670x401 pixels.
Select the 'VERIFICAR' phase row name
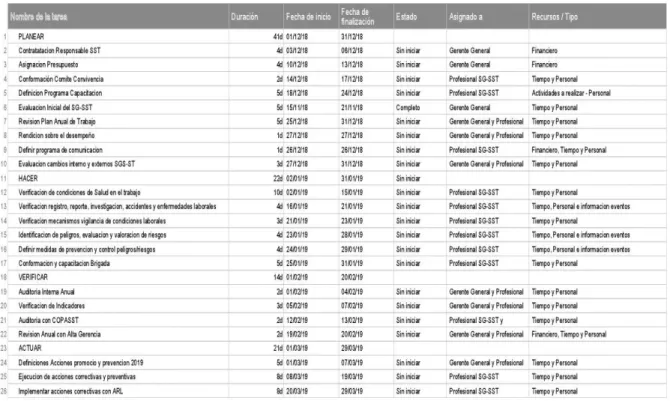pyautogui.click(x=33, y=277)
